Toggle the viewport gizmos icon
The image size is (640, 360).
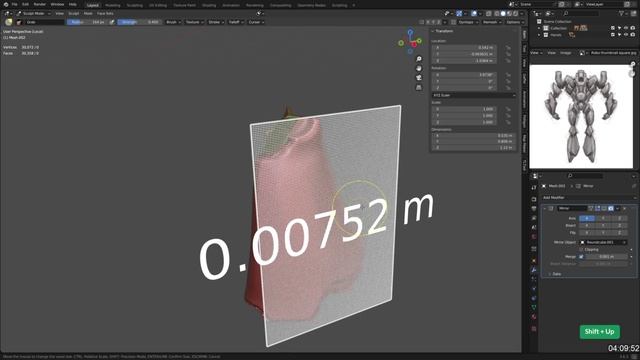459,13
